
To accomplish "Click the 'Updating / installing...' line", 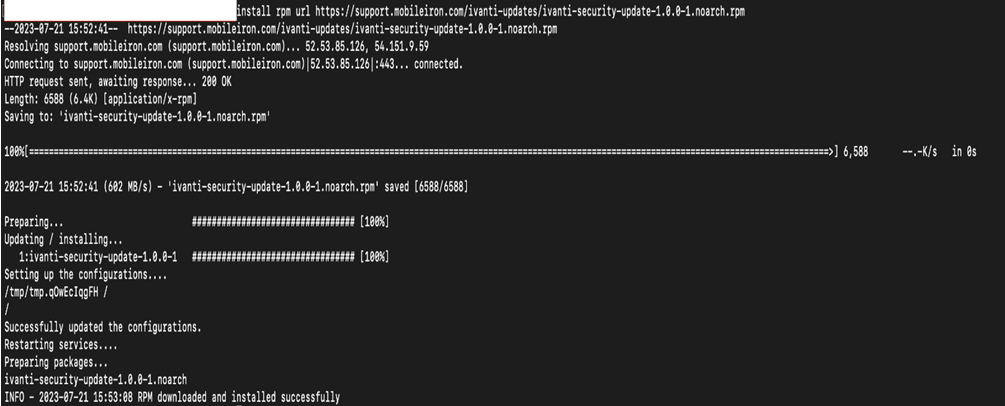I will click(x=63, y=239).
